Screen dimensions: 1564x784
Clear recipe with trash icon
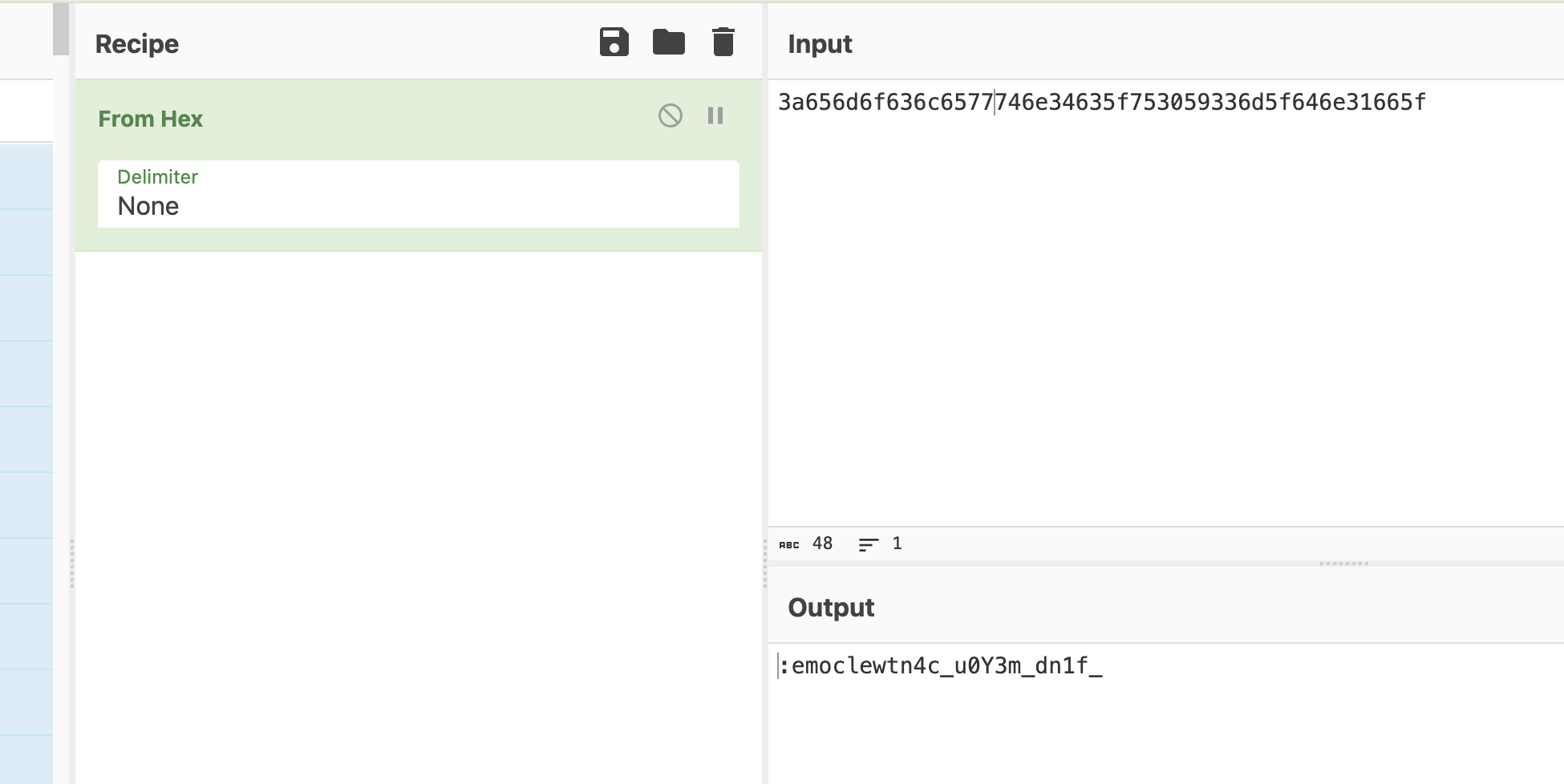pyautogui.click(x=723, y=42)
